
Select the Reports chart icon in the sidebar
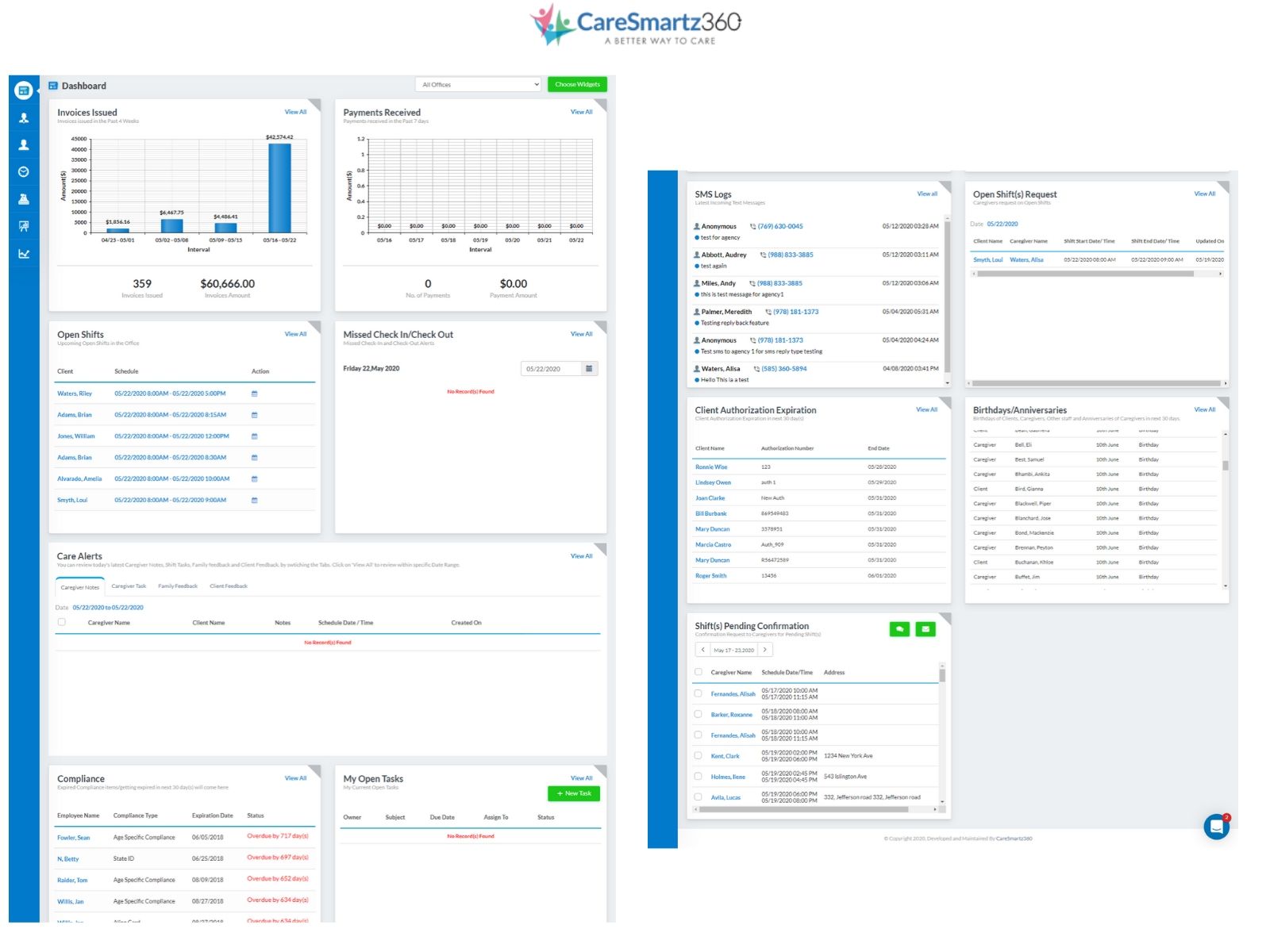(24, 254)
